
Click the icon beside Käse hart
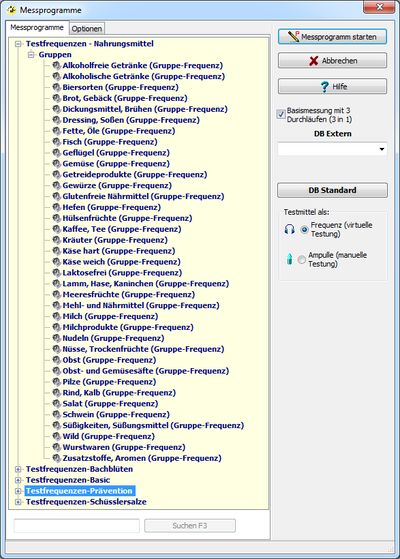coord(56,251)
